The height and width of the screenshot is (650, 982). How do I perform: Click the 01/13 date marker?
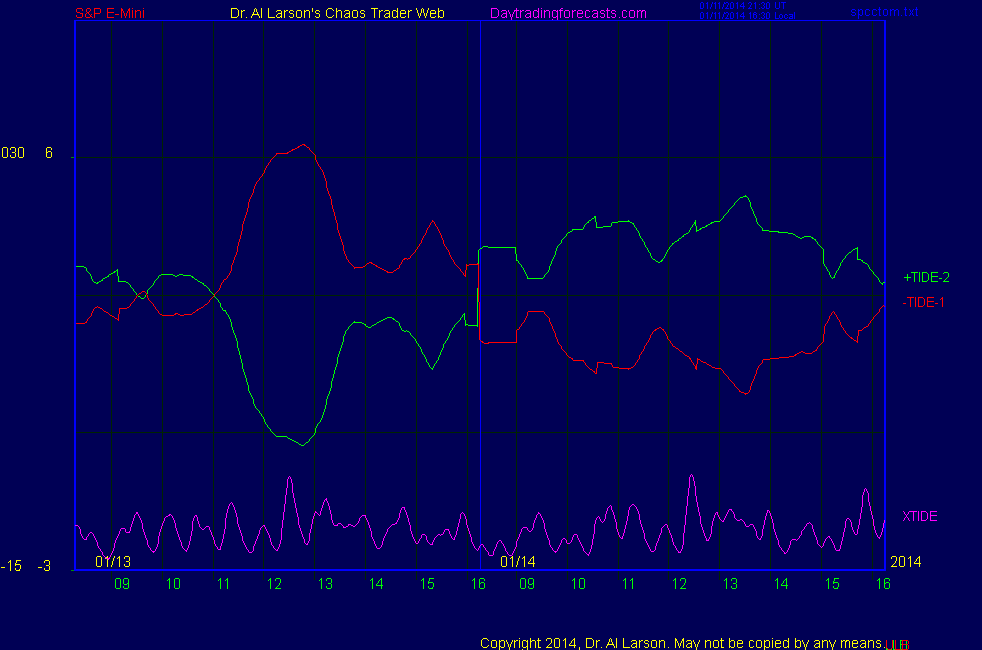coord(113,561)
